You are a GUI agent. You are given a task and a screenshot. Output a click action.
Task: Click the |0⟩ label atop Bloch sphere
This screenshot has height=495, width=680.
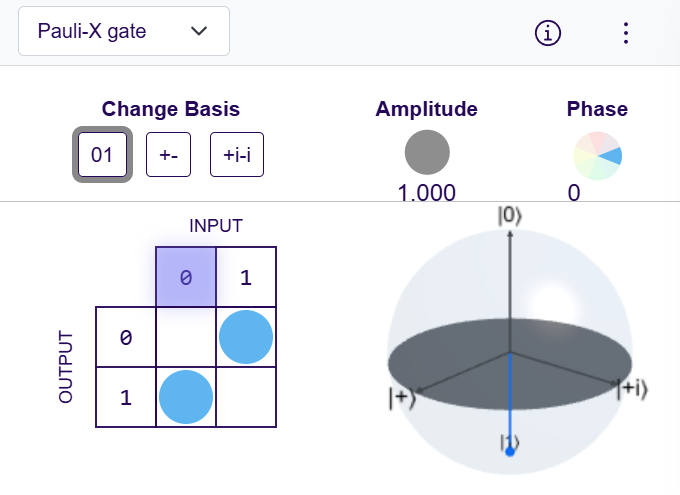coord(510,215)
